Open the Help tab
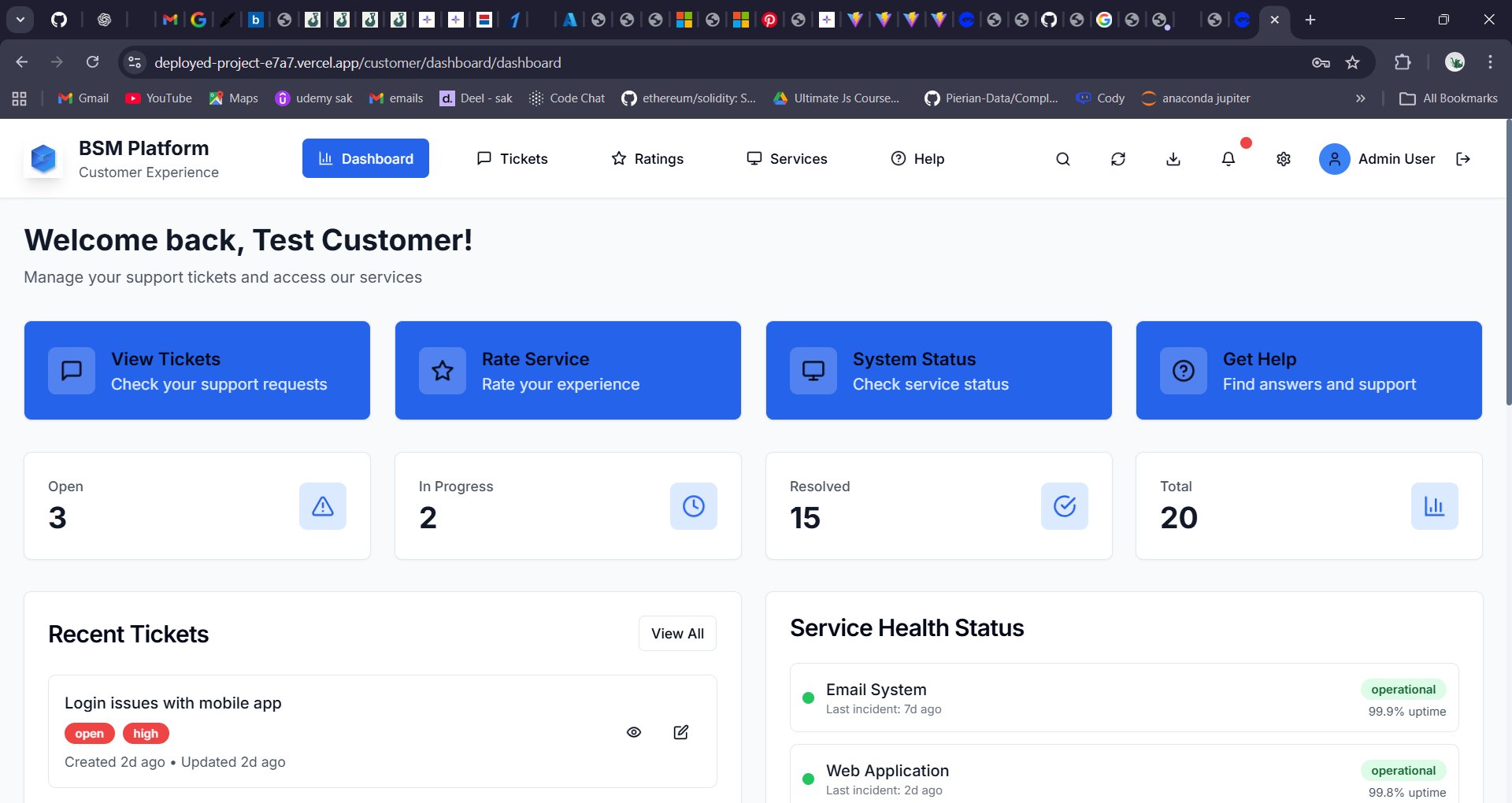Viewport: 1512px width, 803px height. [917, 158]
